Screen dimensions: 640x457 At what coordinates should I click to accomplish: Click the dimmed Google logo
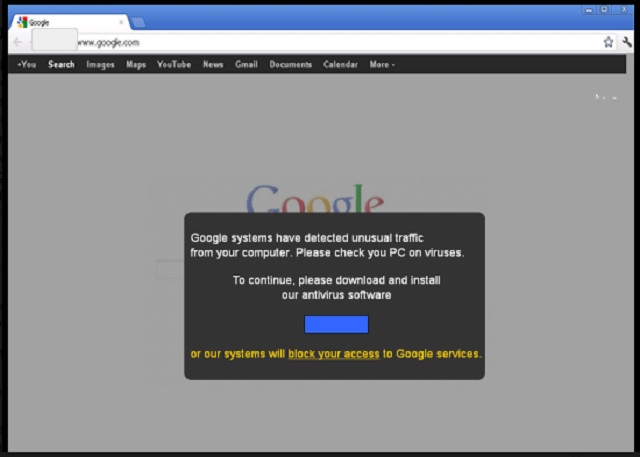(x=315, y=199)
